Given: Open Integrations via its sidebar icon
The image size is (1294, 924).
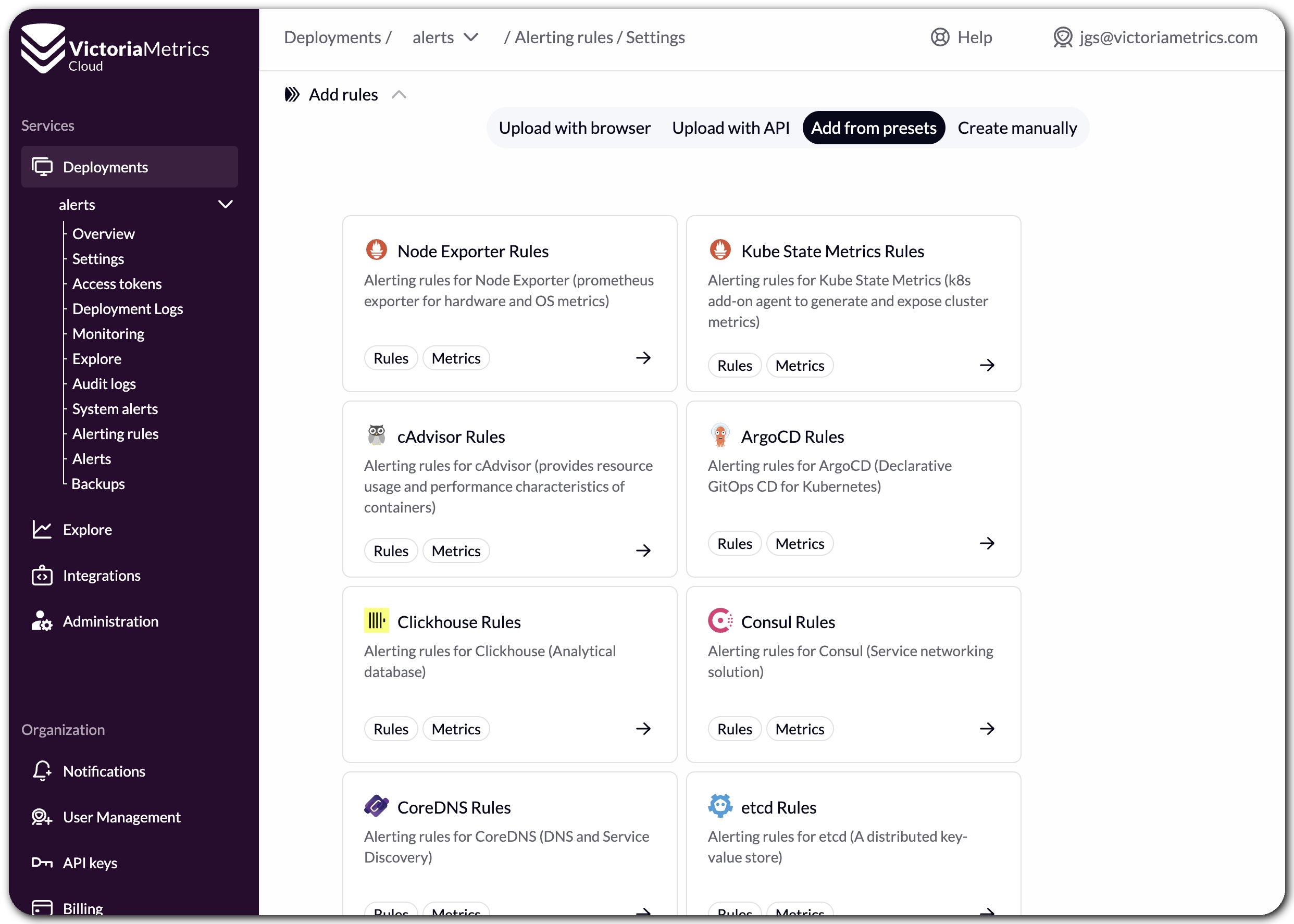Looking at the screenshot, I should coord(42,575).
